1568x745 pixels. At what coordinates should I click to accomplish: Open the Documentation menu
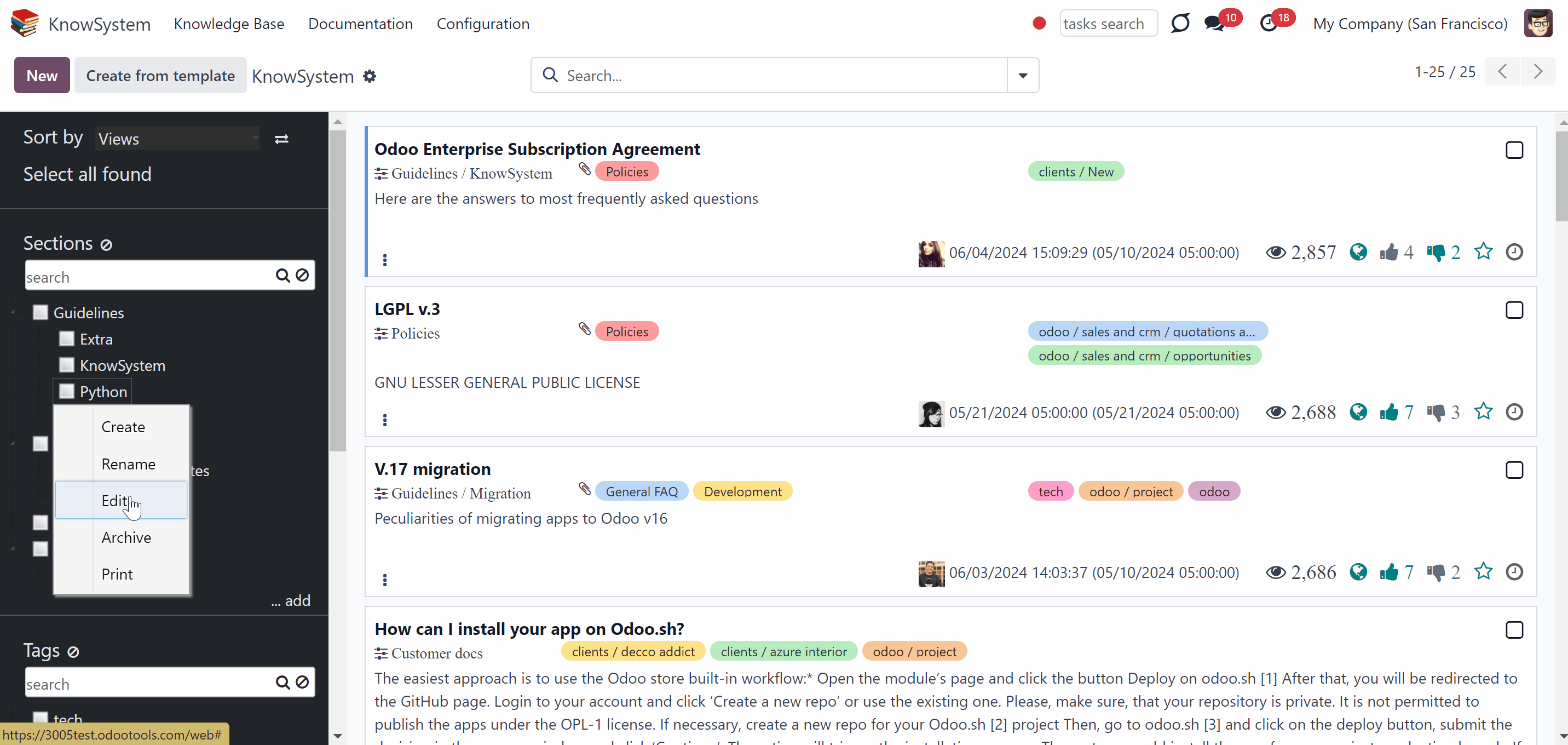pyautogui.click(x=360, y=24)
